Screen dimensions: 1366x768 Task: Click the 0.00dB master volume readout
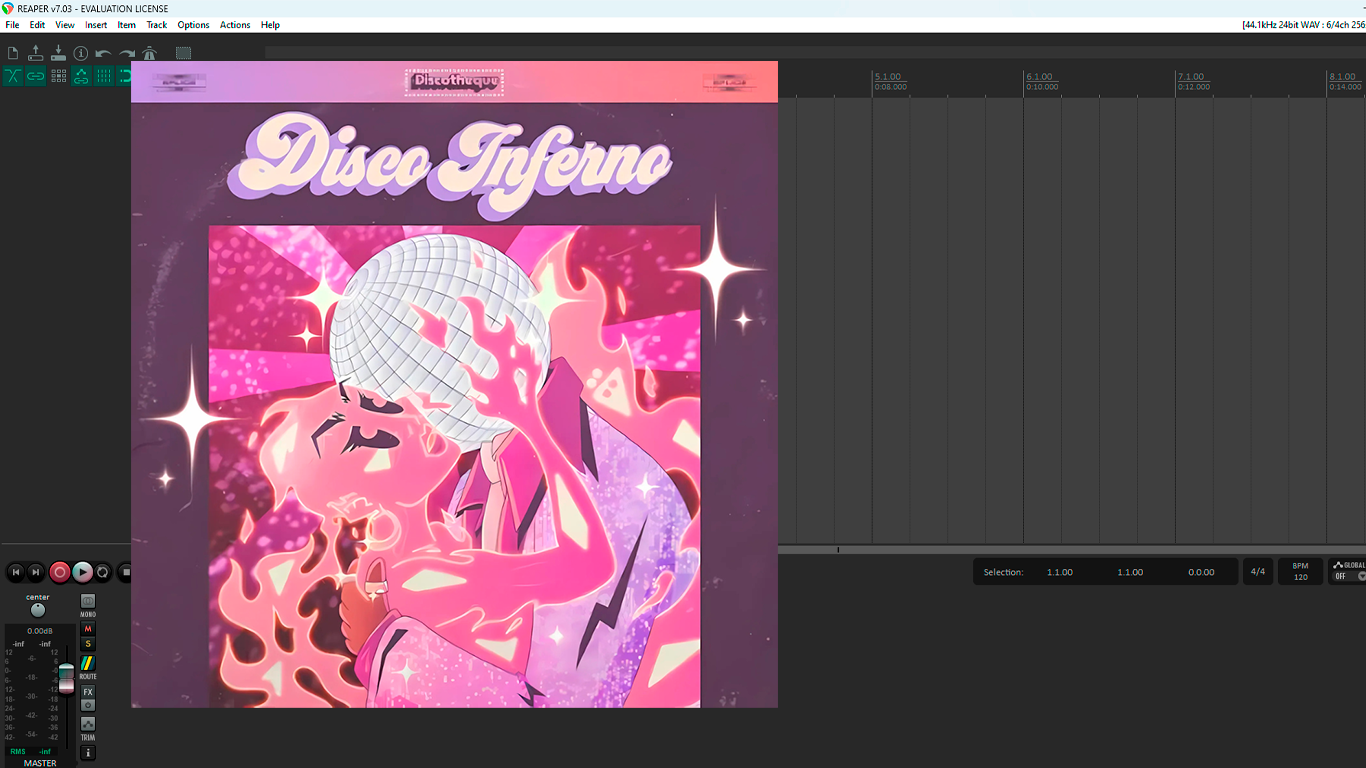(40, 631)
